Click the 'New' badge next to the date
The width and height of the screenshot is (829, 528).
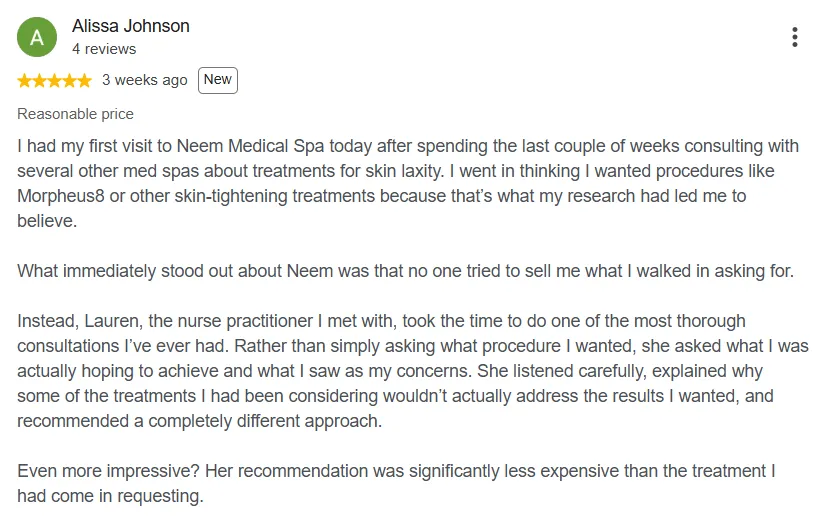(218, 80)
